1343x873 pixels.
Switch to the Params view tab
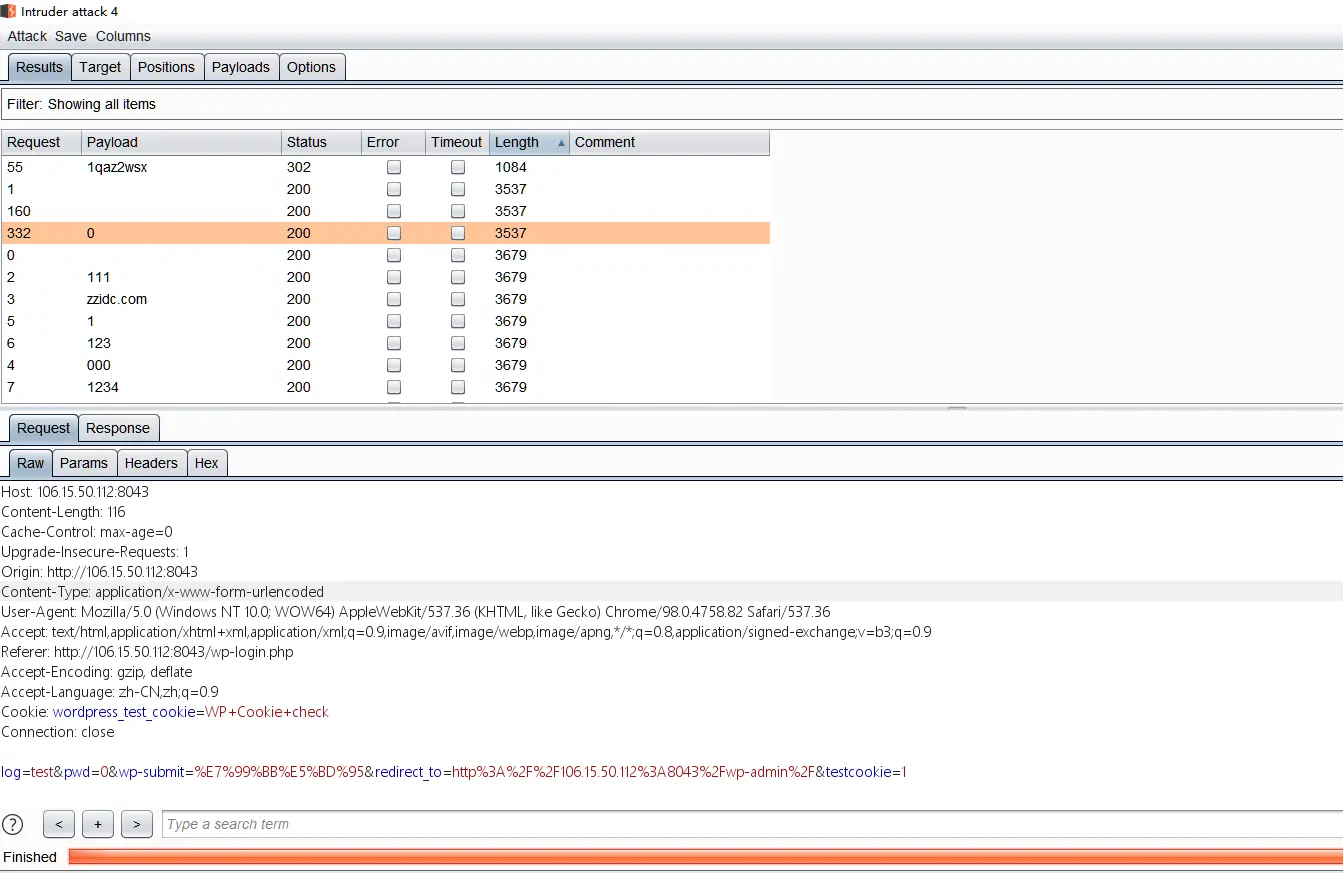84,463
